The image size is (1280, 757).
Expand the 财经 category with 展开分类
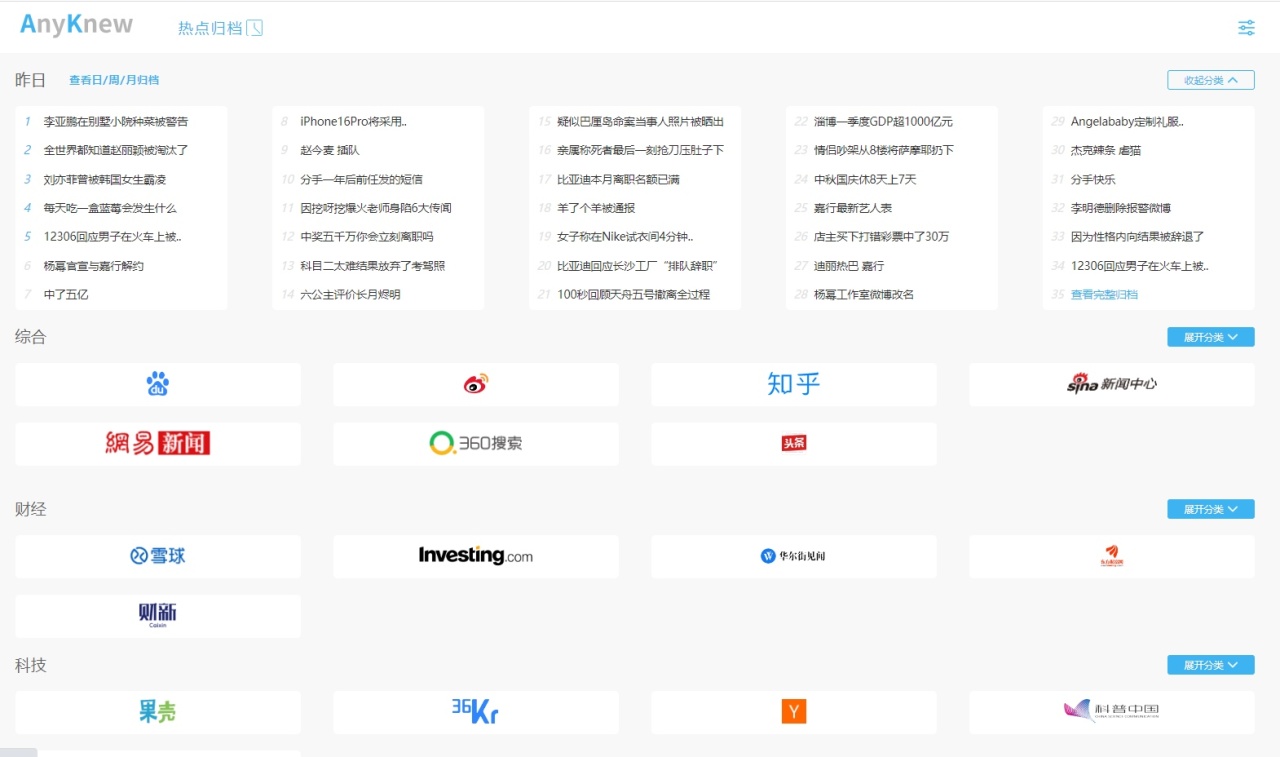click(1211, 509)
